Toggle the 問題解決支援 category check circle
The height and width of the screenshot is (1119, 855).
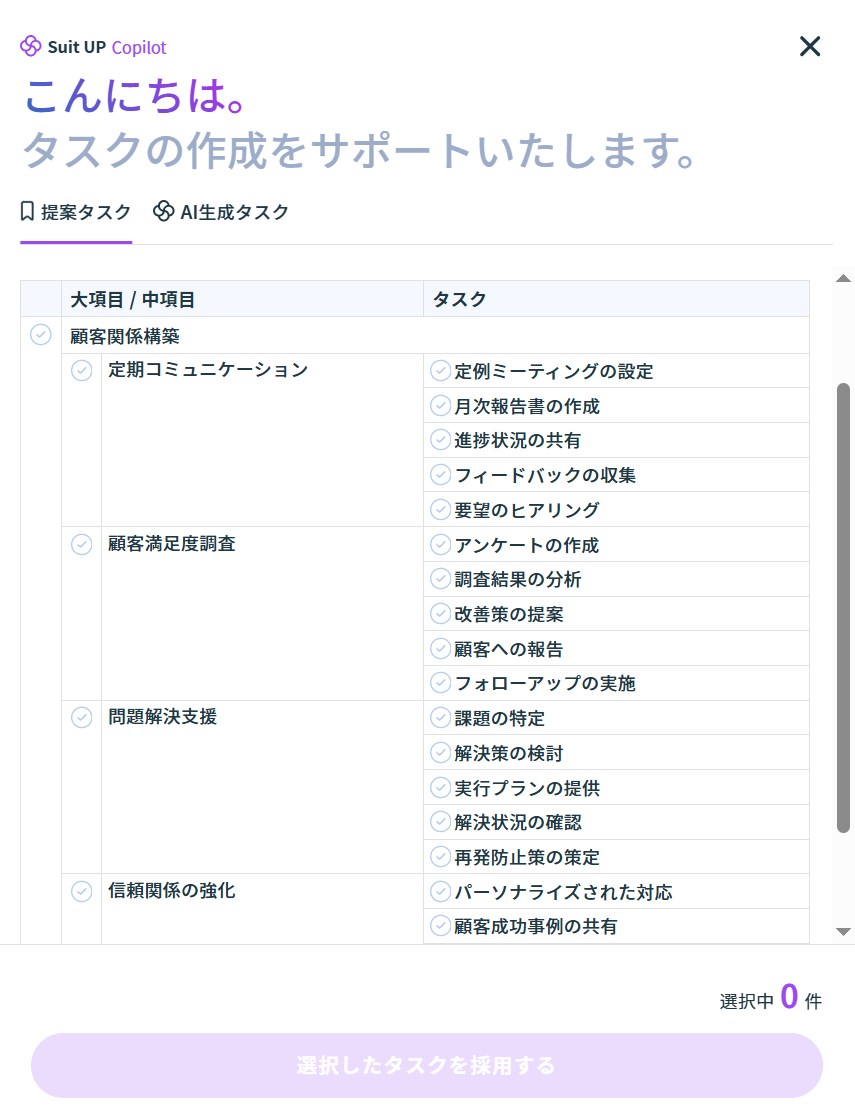pyautogui.click(x=82, y=718)
